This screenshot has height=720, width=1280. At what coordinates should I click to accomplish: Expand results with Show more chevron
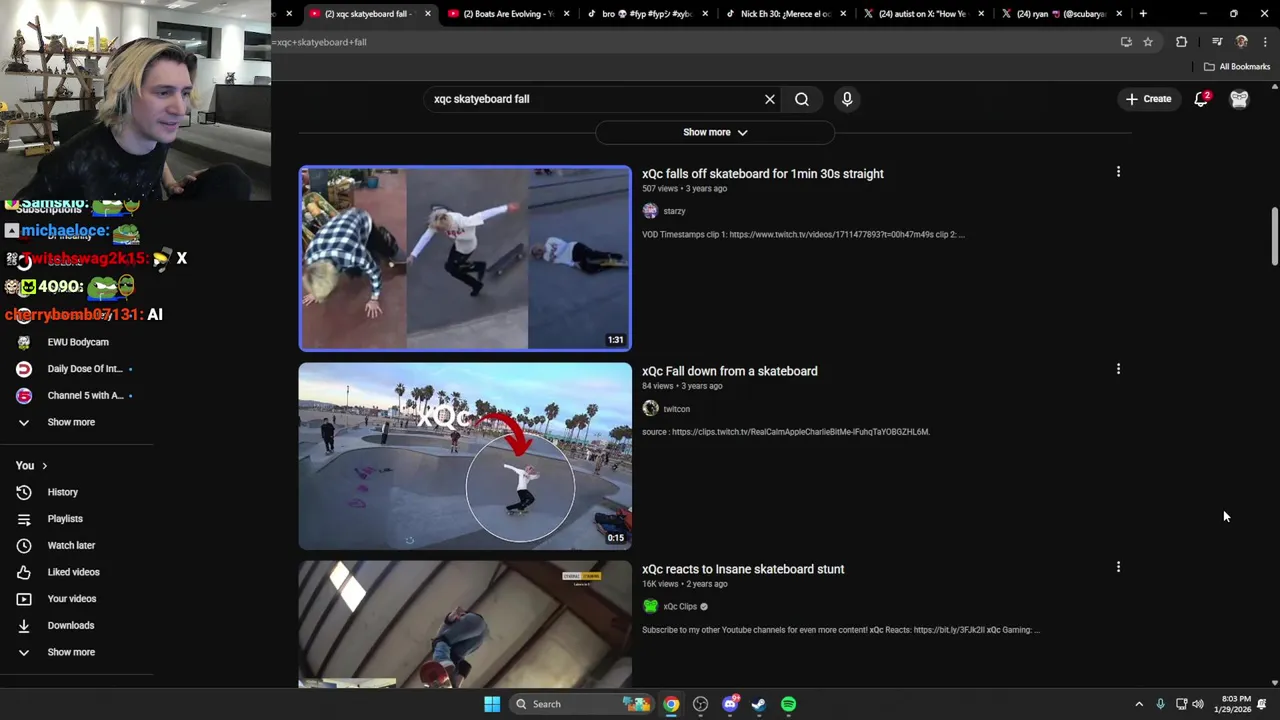[715, 132]
